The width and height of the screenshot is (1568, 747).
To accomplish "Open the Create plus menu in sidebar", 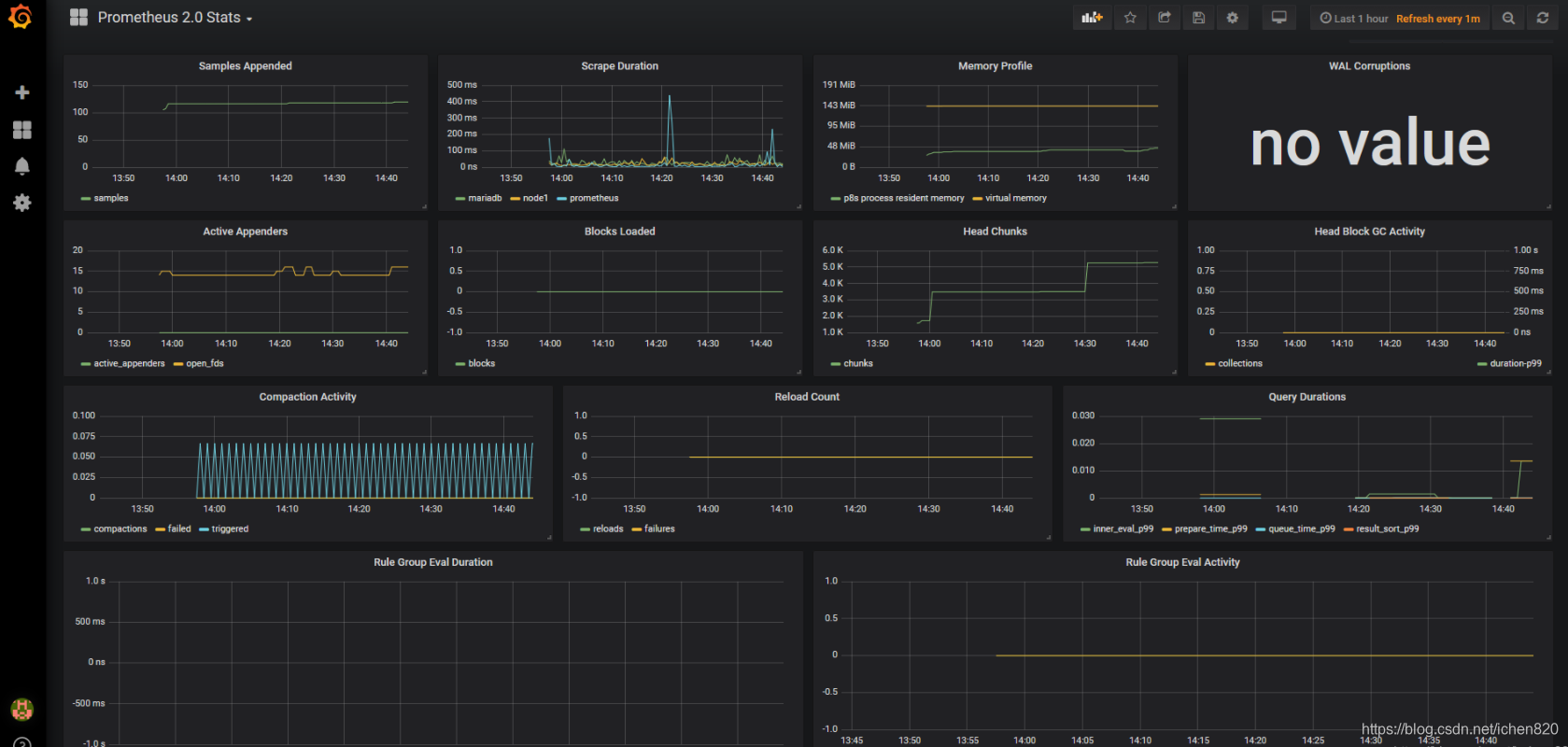I will 22,92.
